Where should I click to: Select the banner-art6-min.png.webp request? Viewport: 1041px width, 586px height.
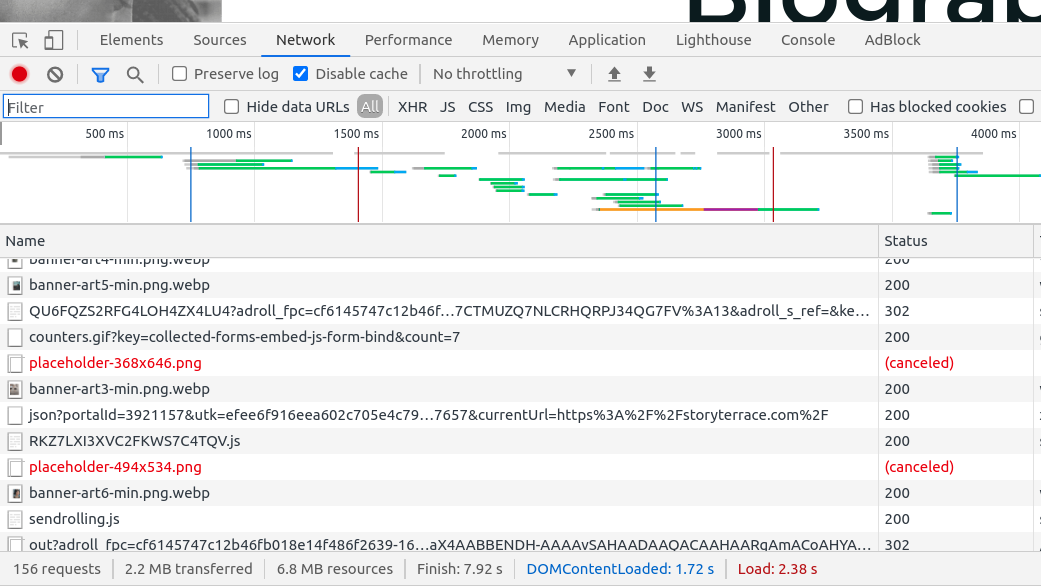coord(120,493)
